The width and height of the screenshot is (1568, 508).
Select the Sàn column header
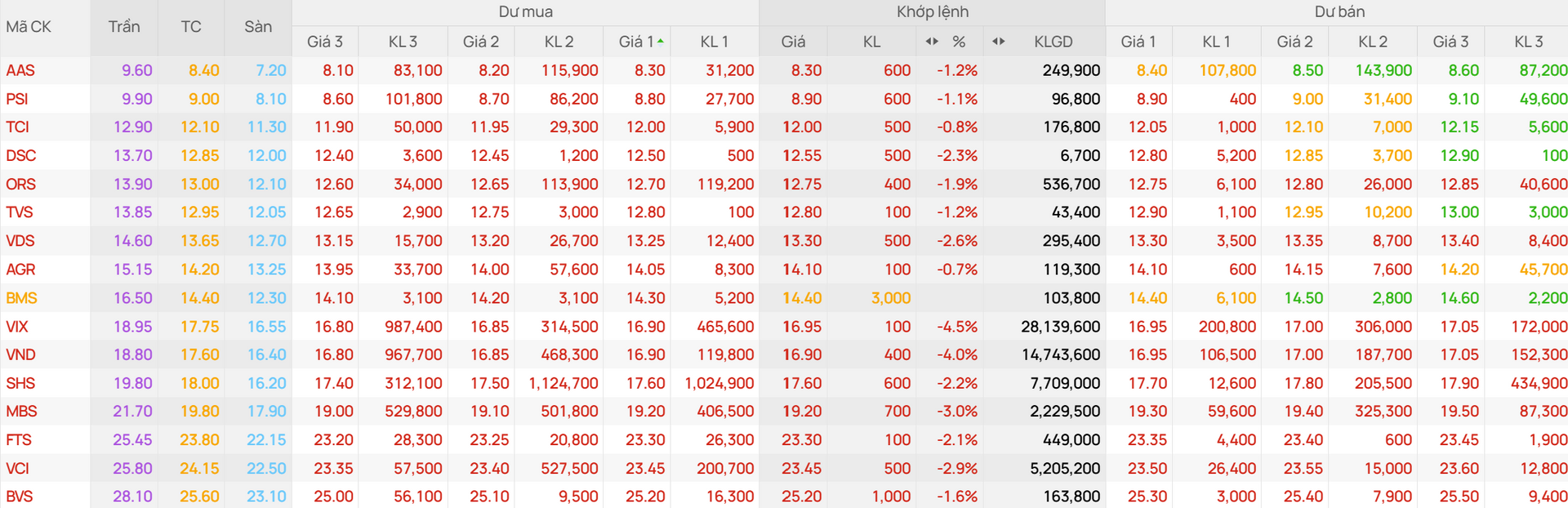tap(258, 27)
